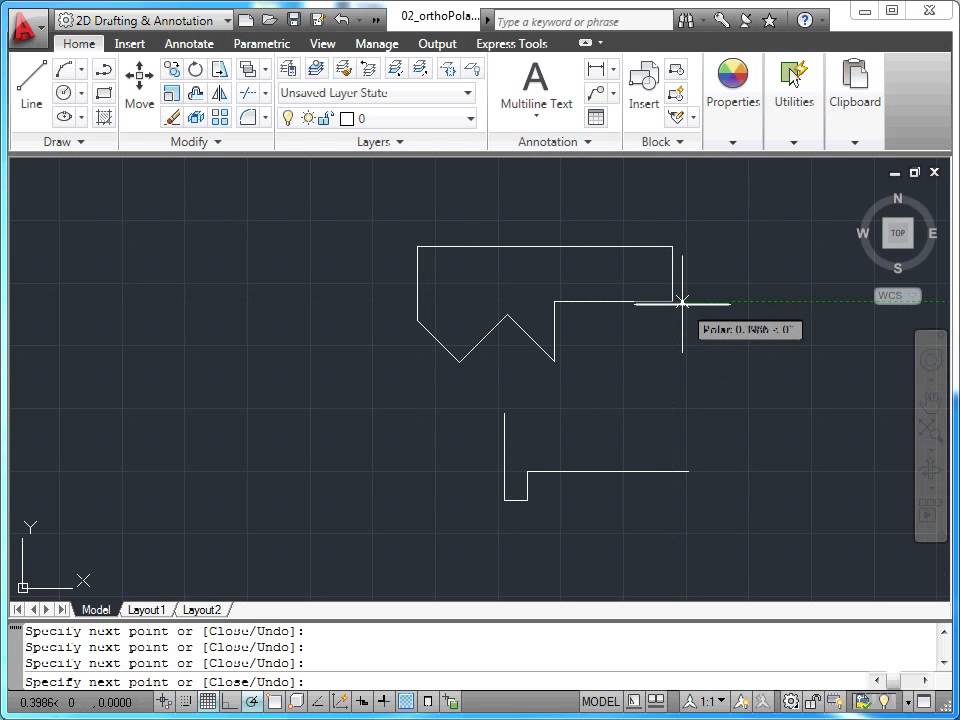This screenshot has height=720, width=960.
Task: Click the MODEL button in status bar
Action: click(600, 701)
